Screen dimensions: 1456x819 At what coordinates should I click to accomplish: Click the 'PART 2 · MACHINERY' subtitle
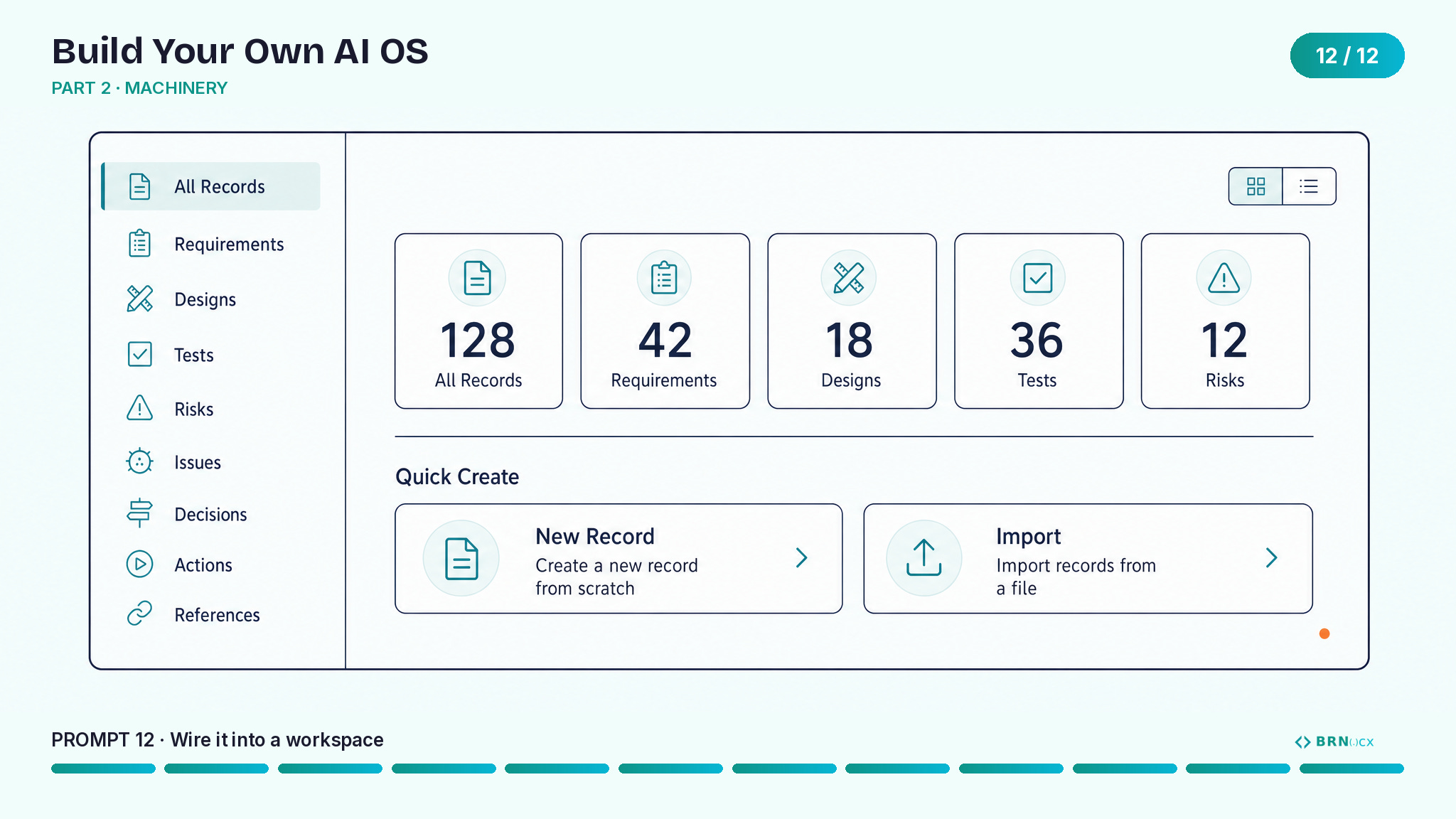pos(139,88)
